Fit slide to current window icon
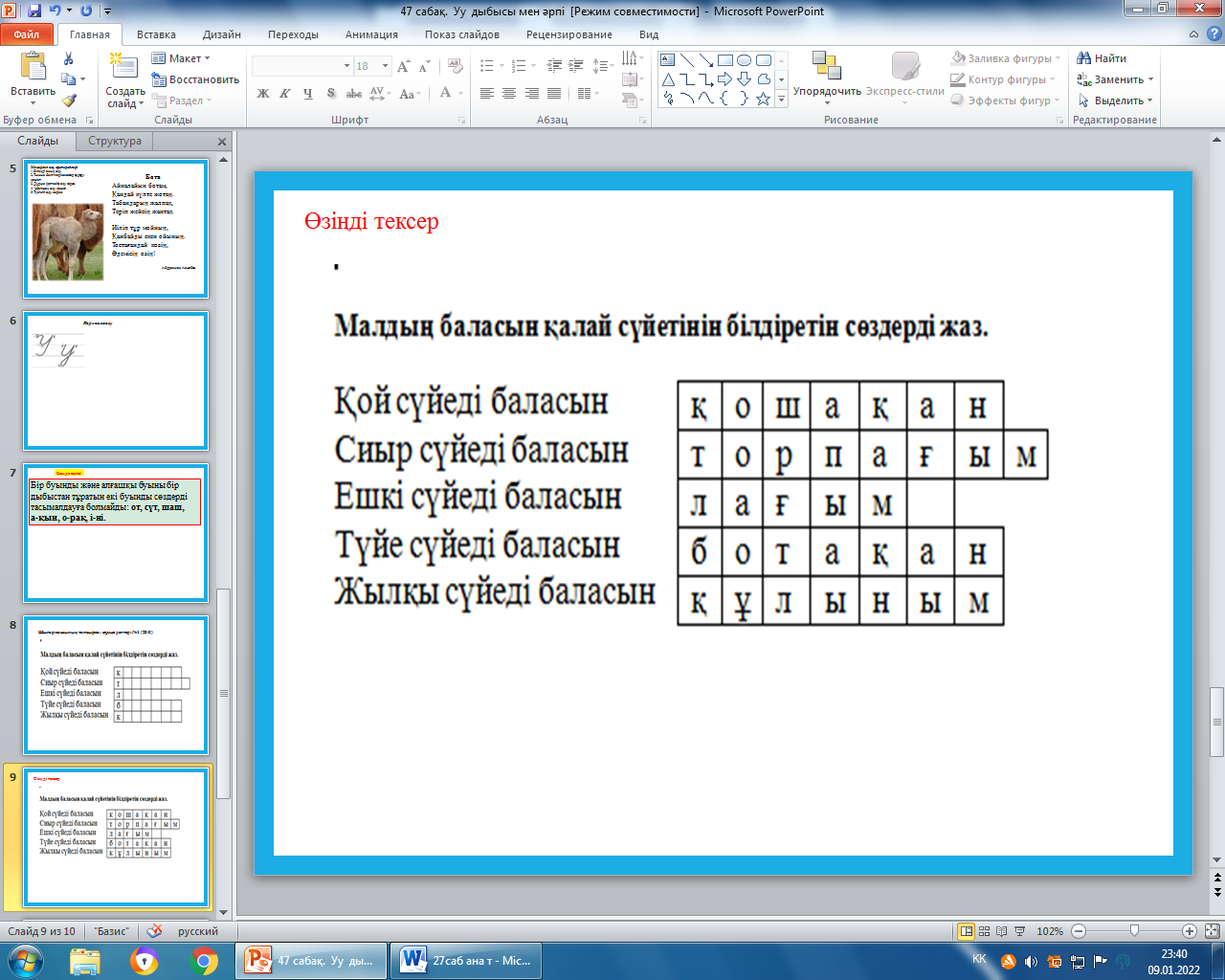Image resolution: width=1225 pixels, height=980 pixels. [1212, 931]
